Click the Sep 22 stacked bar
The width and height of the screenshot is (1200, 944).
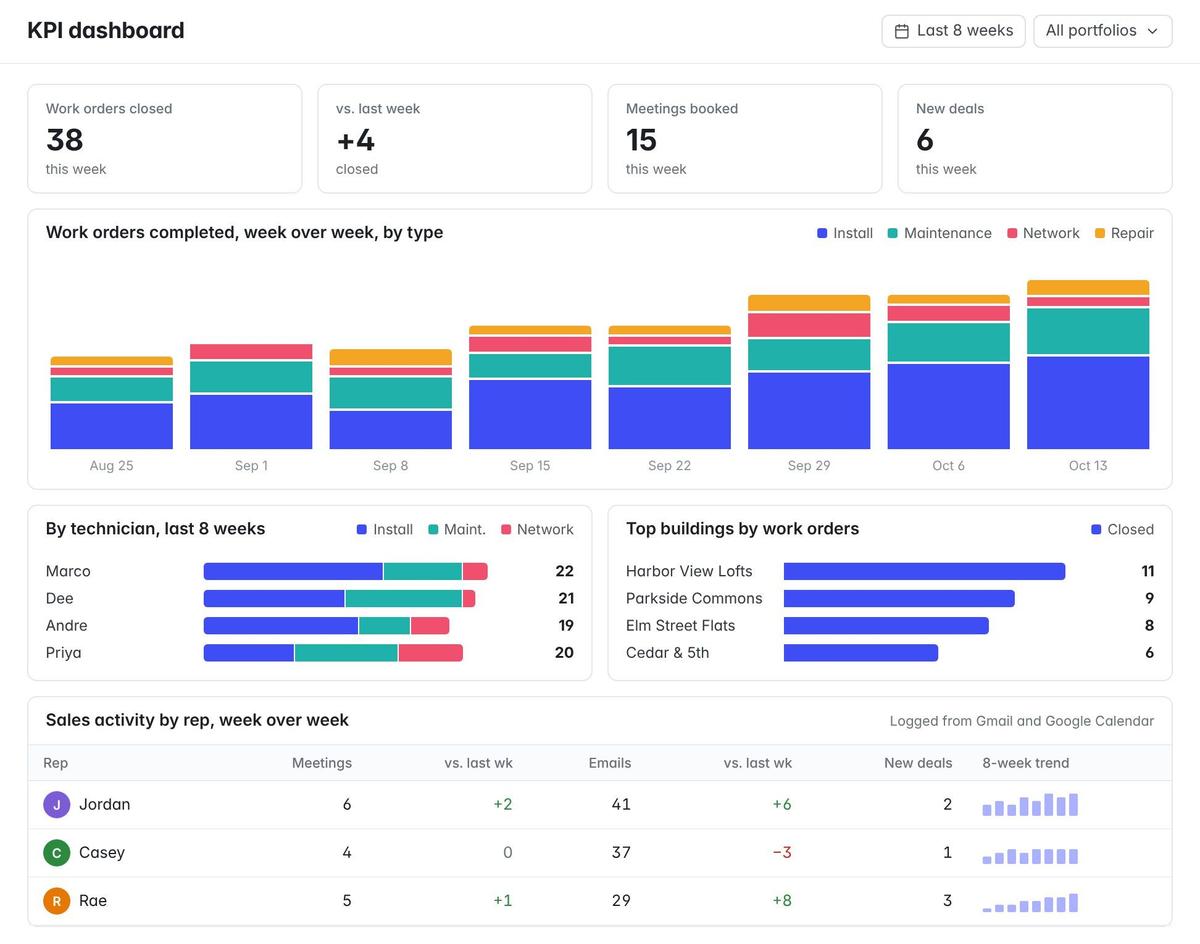click(x=670, y=387)
